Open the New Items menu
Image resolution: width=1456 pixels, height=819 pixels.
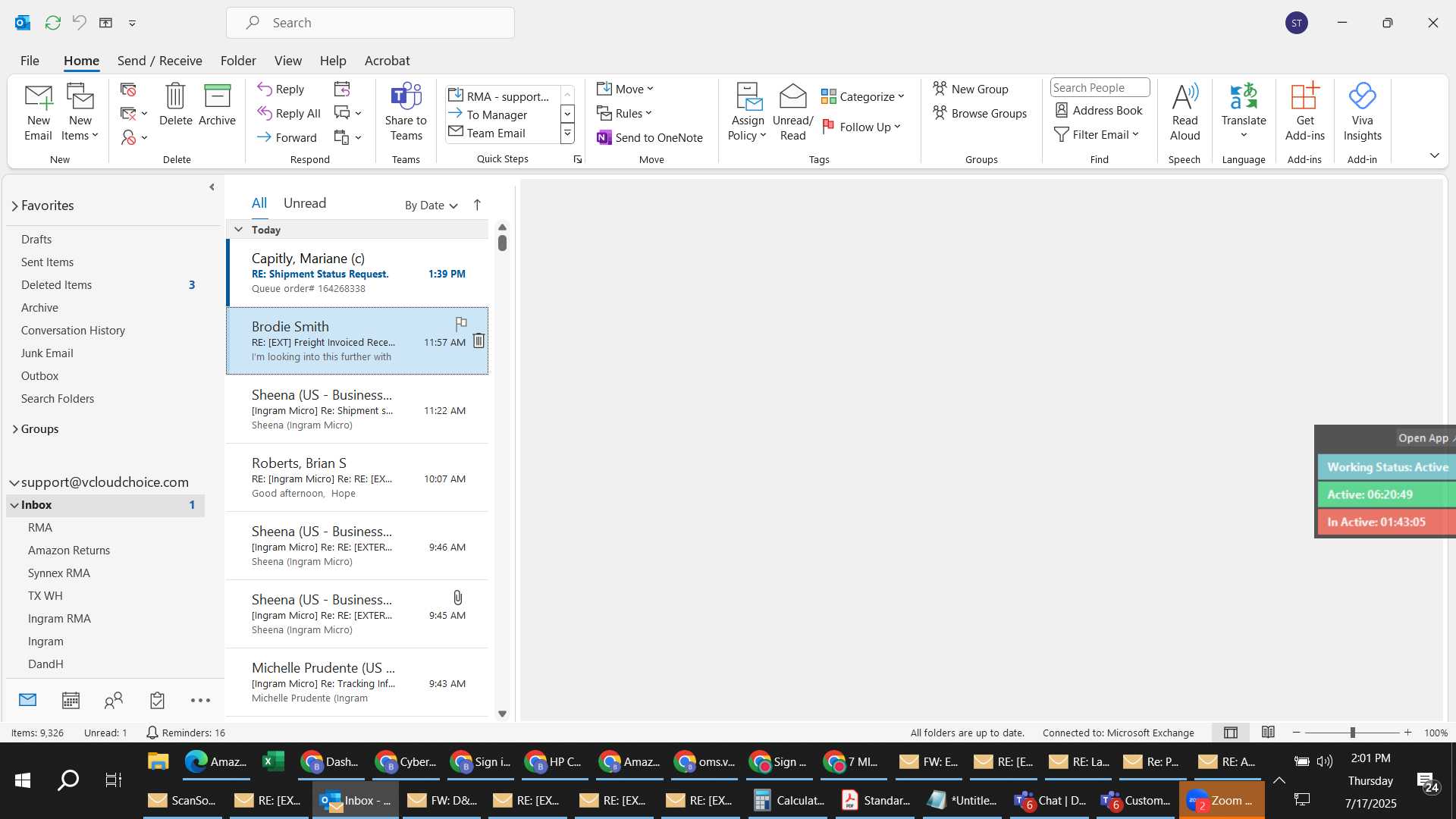coord(80,112)
